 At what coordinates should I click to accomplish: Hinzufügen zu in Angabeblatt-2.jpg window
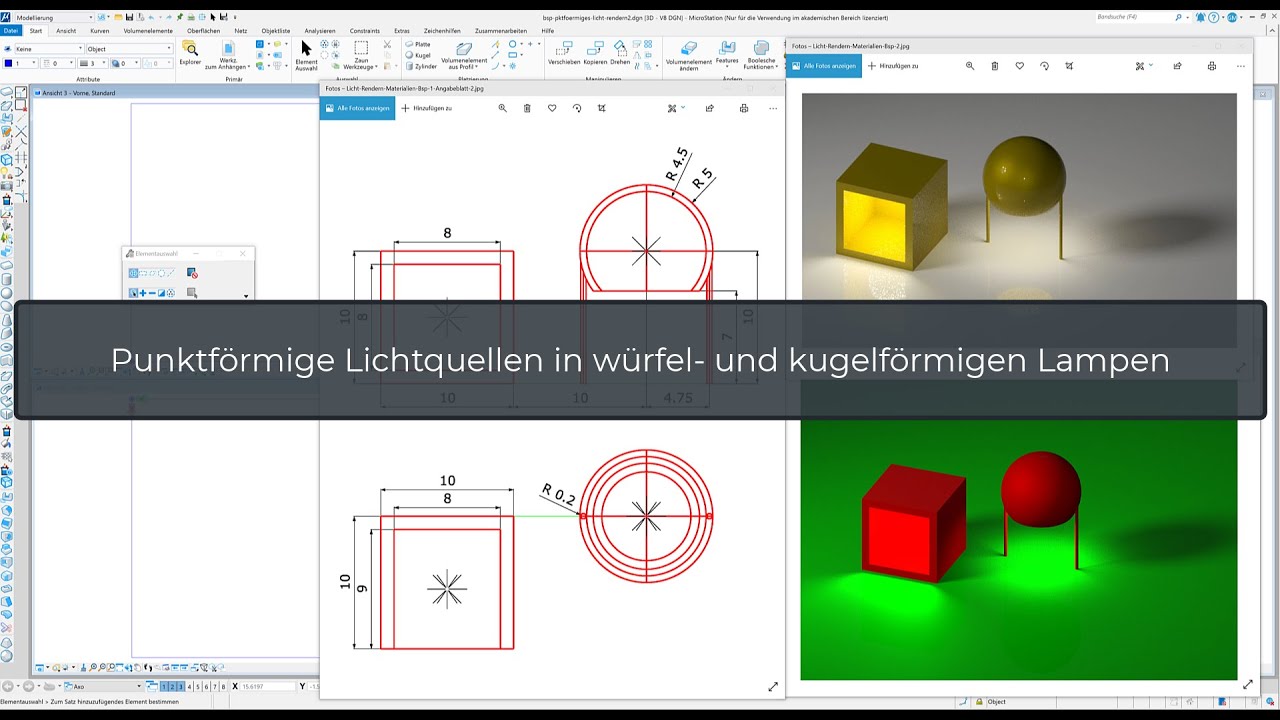click(427, 108)
